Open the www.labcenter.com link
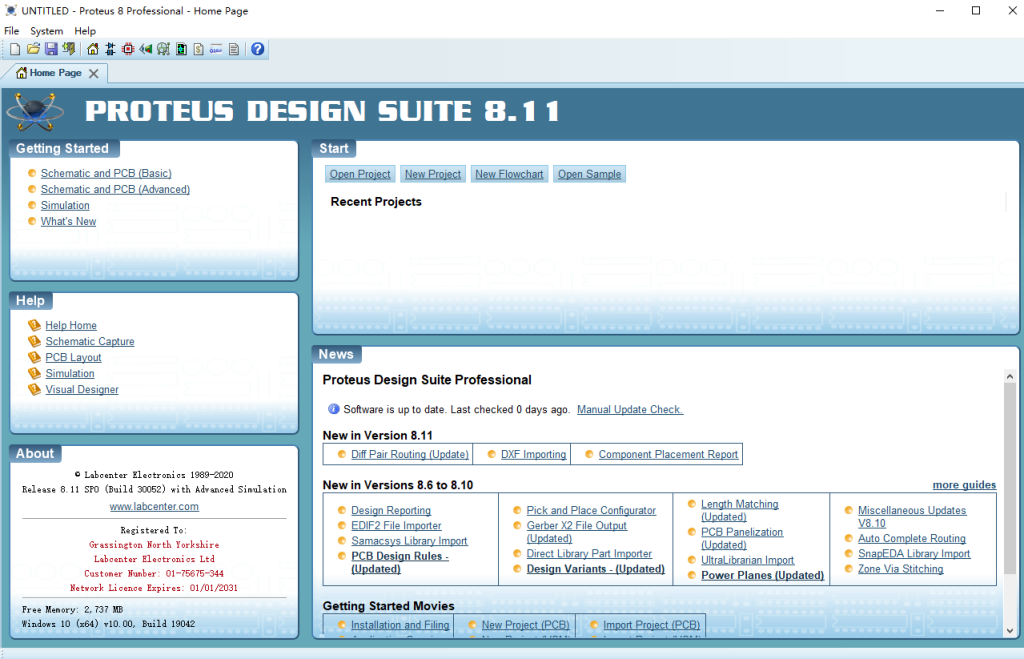 (x=154, y=507)
